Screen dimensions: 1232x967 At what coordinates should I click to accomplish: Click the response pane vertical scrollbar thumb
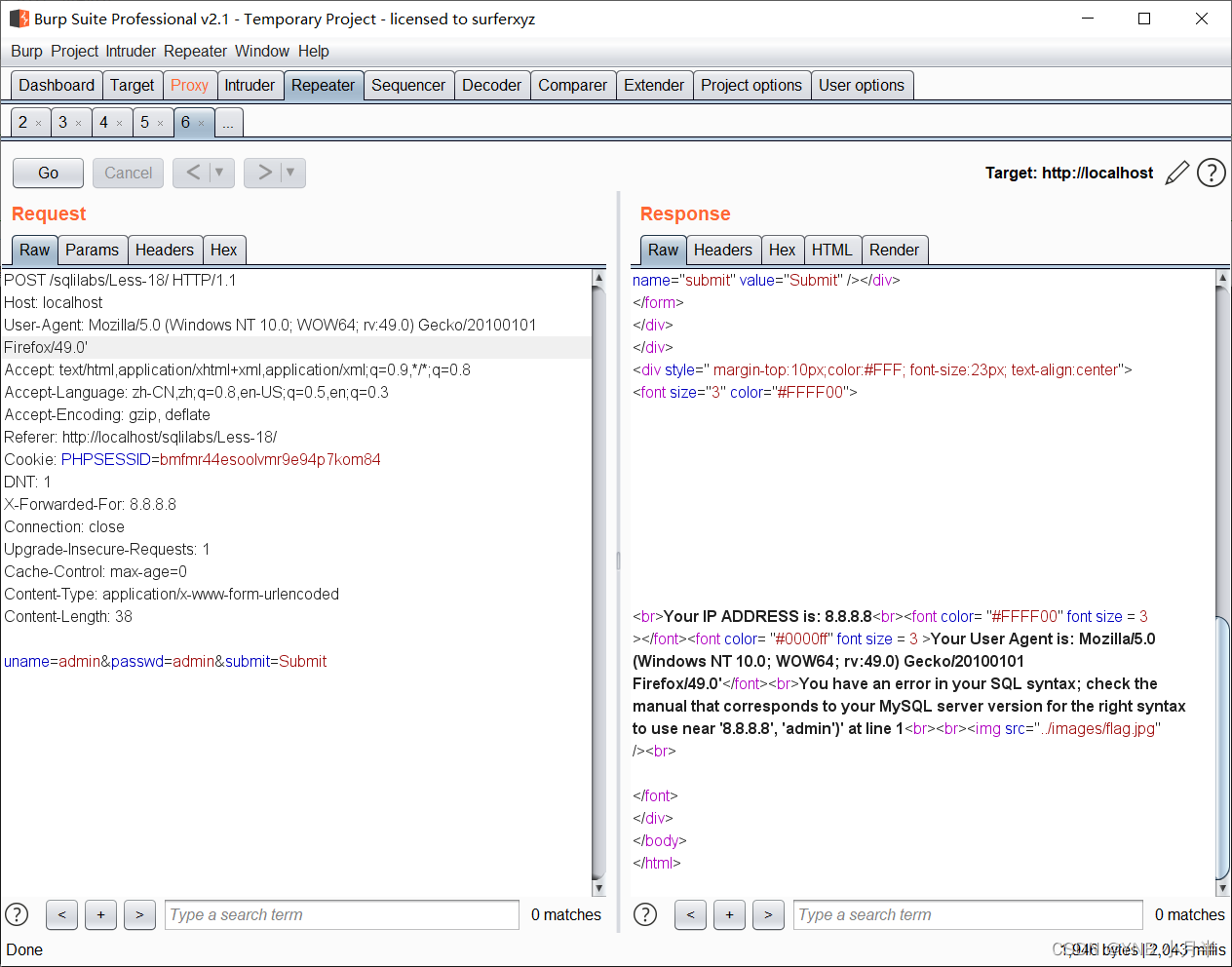[1223, 748]
